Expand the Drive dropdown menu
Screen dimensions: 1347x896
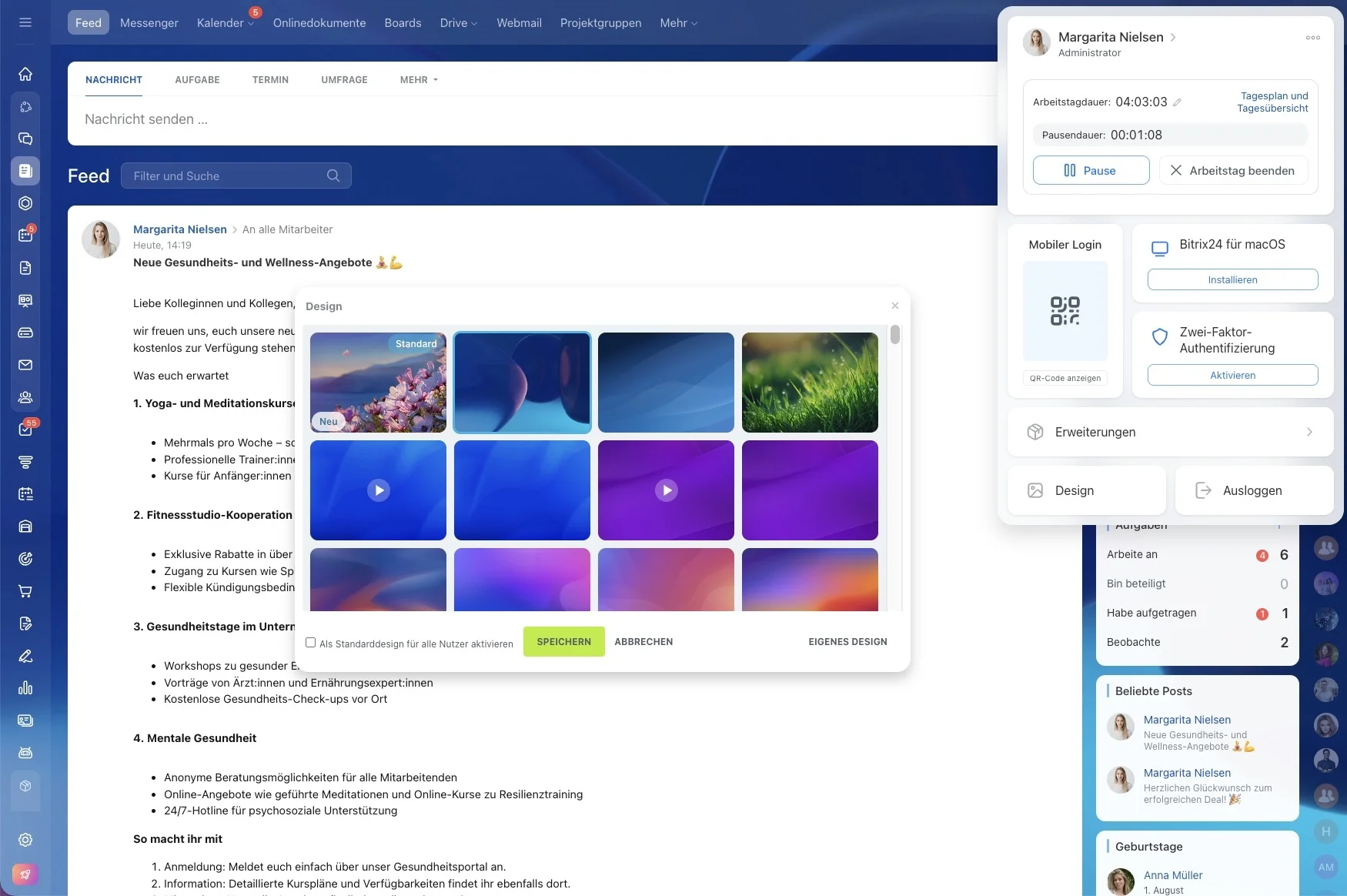point(459,23)
